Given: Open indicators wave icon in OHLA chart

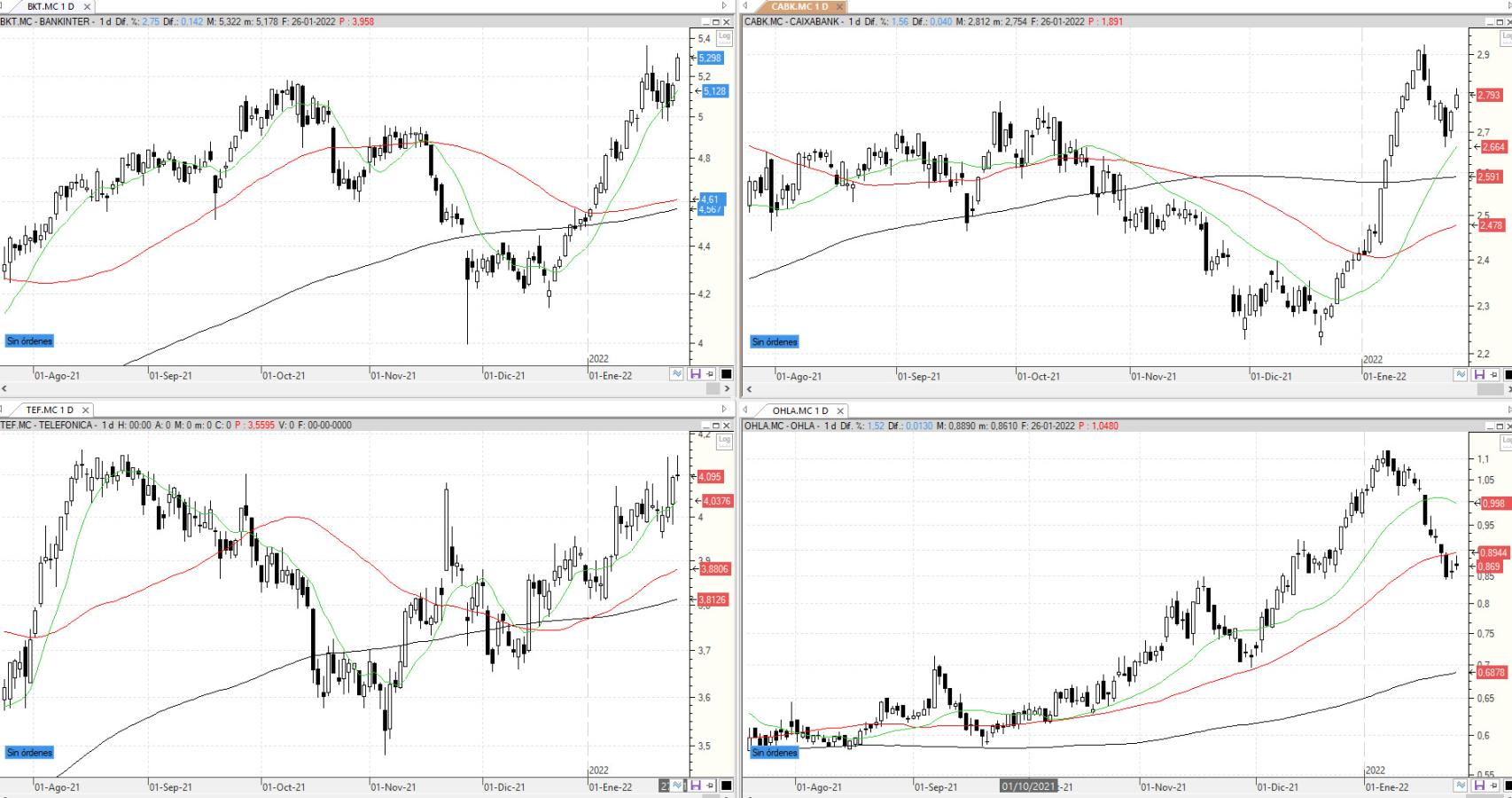Looking at the screenshot, I should tap(1461, 786).
